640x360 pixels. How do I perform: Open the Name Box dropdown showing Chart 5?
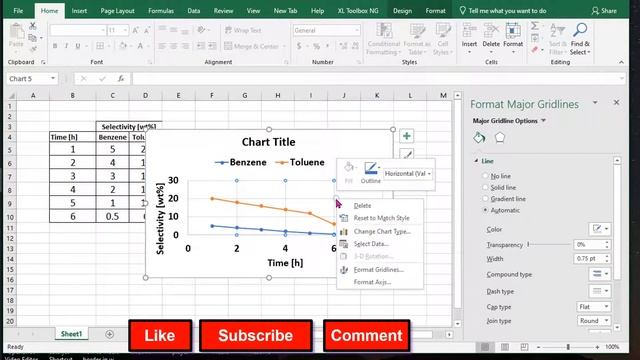pos(53,78)
